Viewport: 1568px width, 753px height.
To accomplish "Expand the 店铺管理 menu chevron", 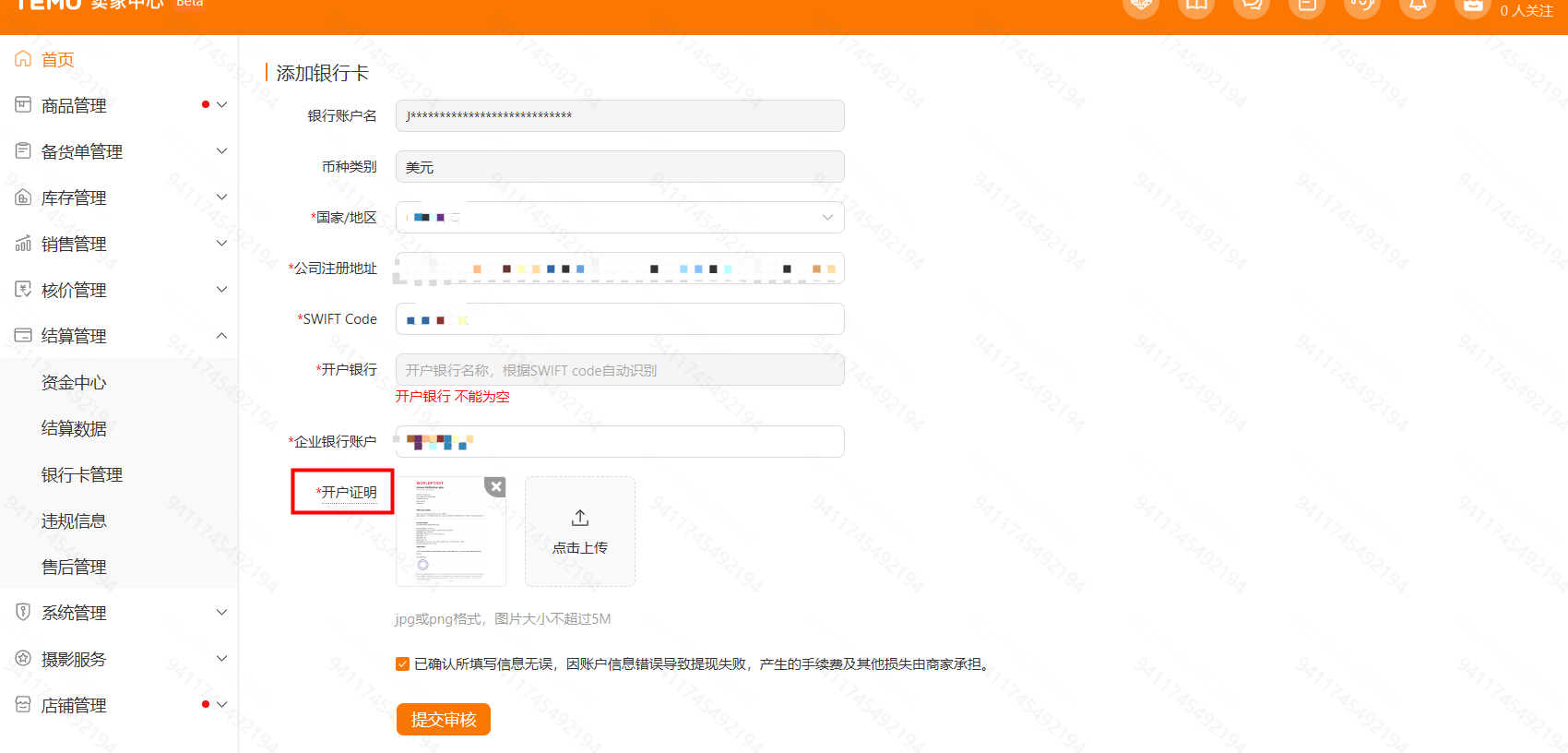I will 221,705.
